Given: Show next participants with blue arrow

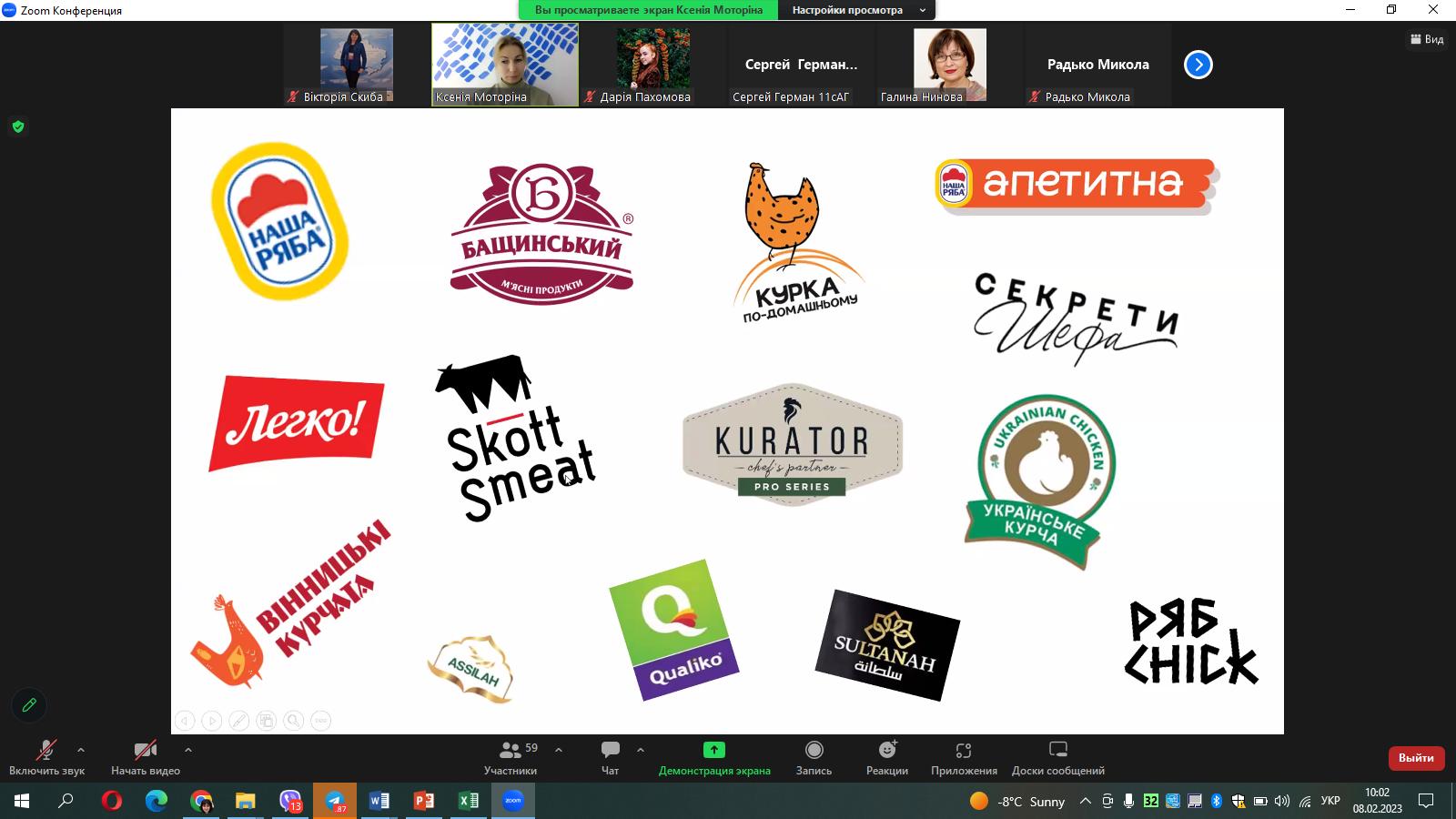Looking at the screenshot, I should tap(1198, 65).
